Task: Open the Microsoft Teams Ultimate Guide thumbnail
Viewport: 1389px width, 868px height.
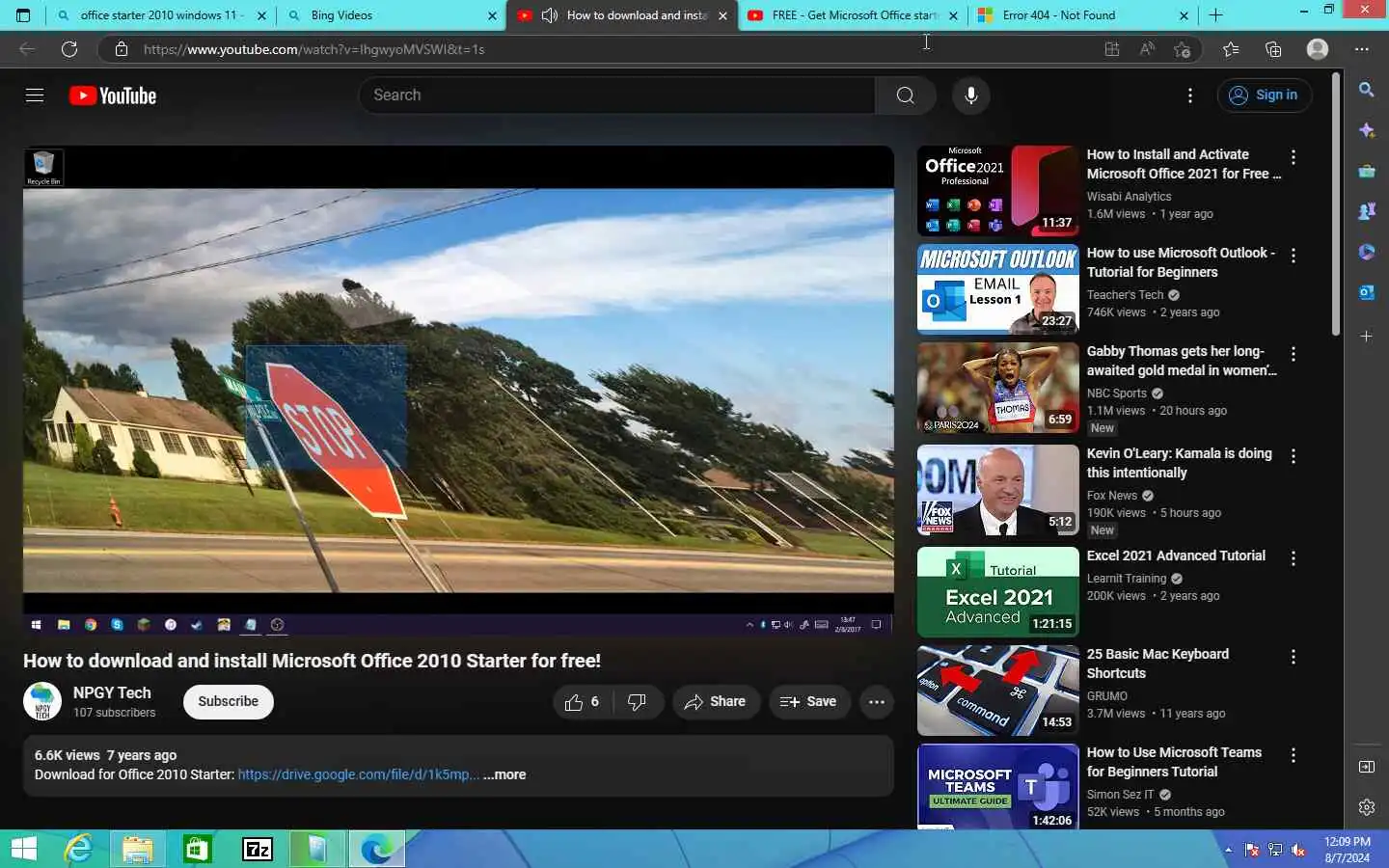Action: tap(997, 786)
